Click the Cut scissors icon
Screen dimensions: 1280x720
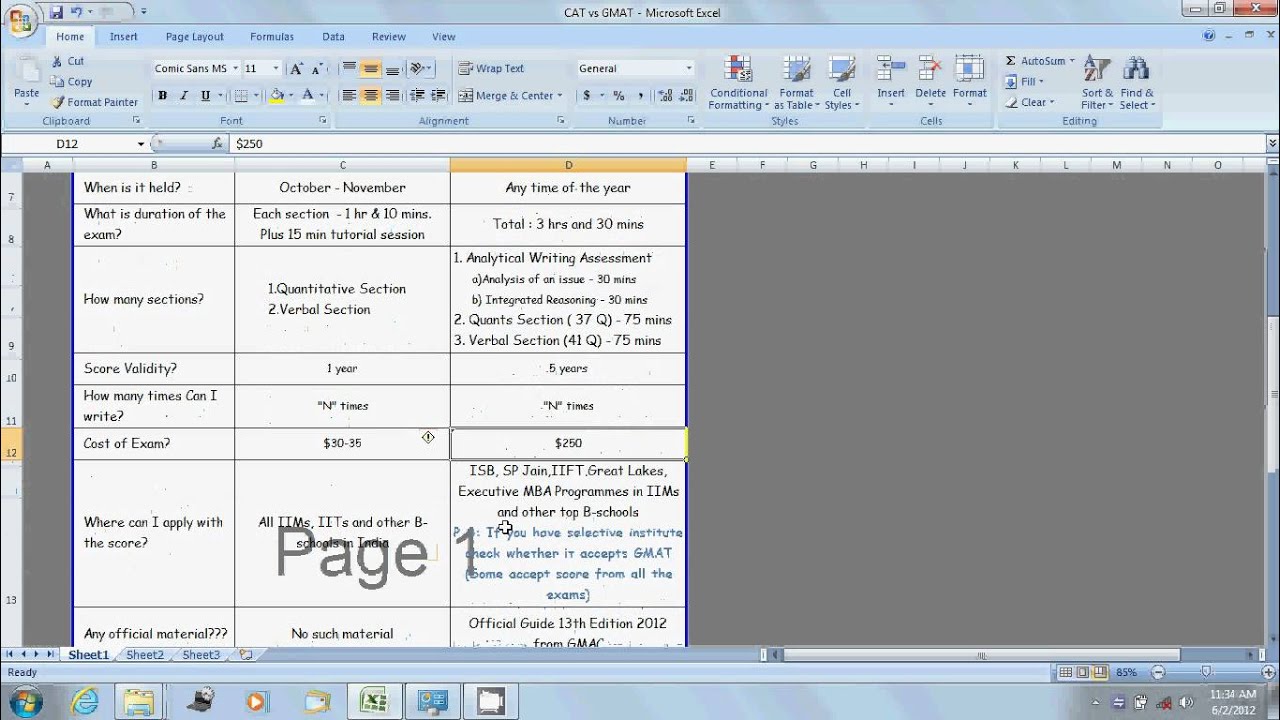58,61
